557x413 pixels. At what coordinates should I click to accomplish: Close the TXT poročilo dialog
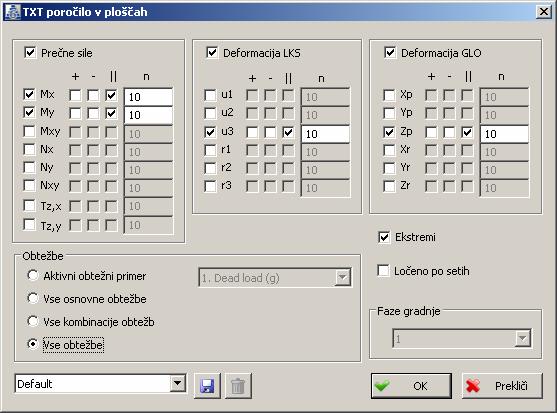point(544,12)
